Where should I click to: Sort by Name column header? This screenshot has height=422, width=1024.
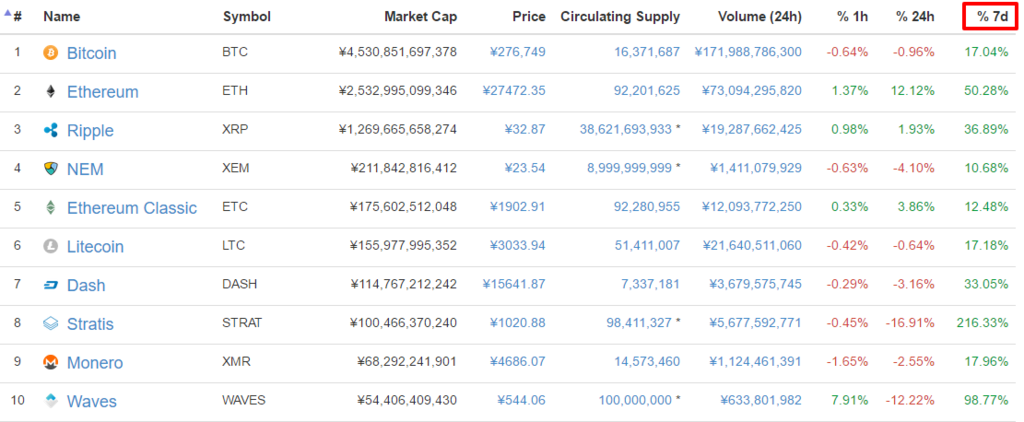(x=61, y=17)
